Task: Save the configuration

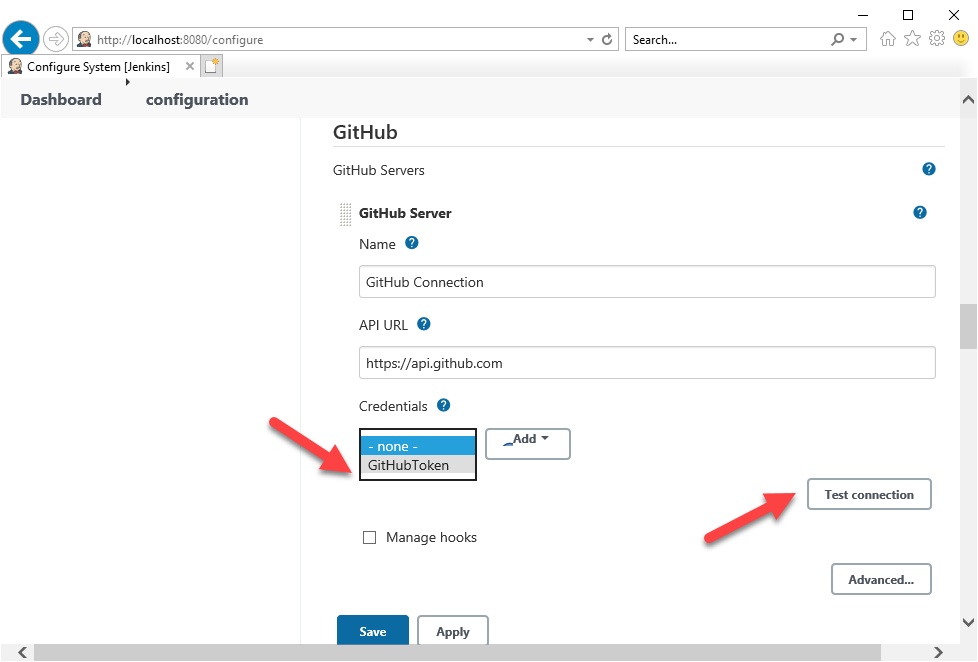Action: point(373,630)
